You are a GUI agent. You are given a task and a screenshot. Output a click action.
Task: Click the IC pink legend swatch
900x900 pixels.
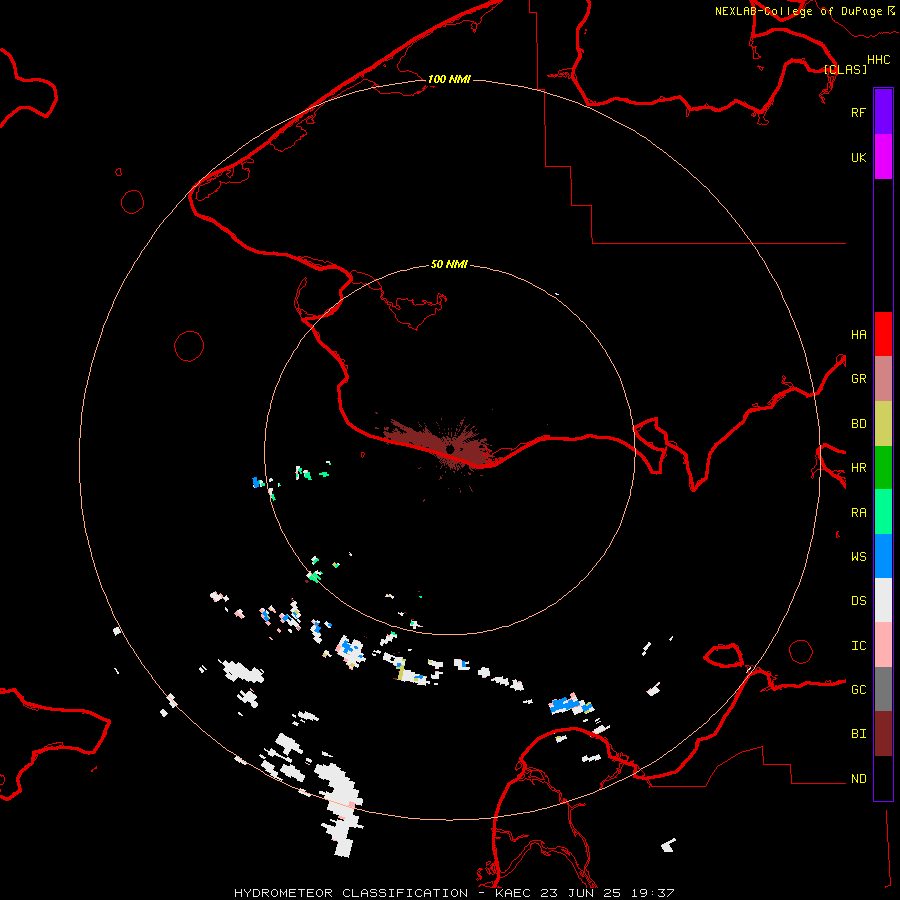click(883, 645)
